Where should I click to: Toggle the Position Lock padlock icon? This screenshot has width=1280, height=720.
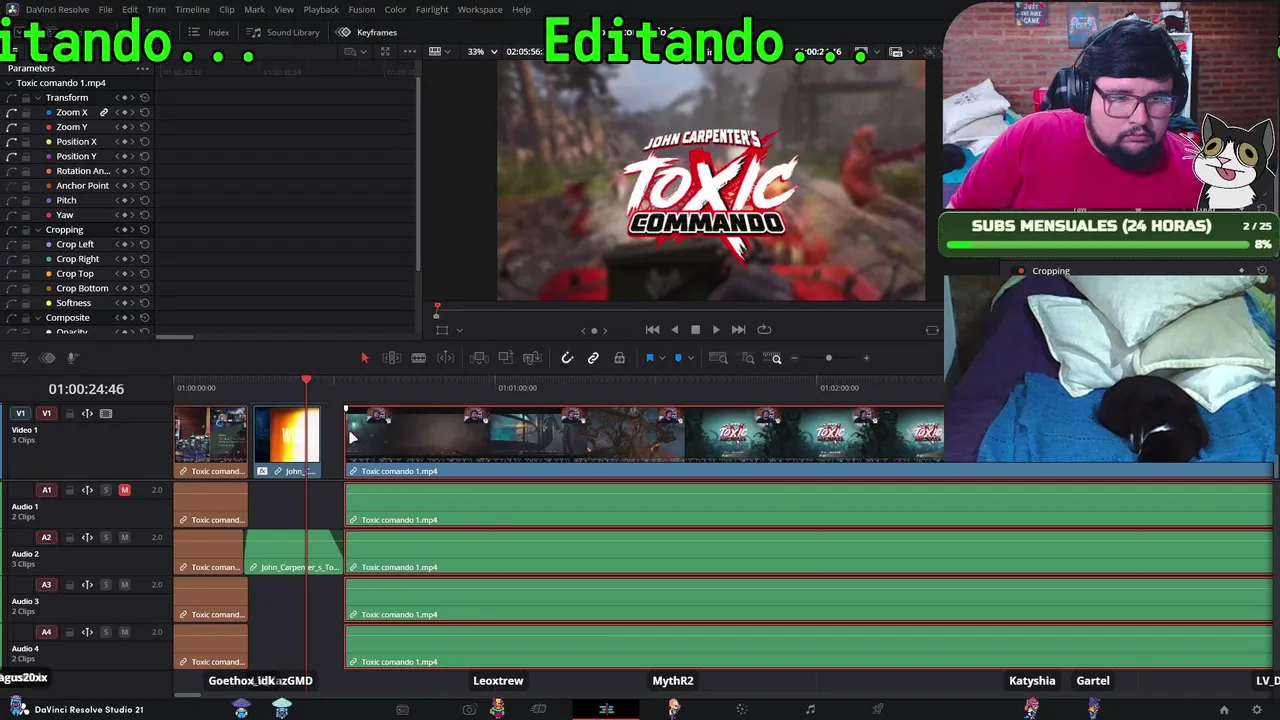(620, 358)
